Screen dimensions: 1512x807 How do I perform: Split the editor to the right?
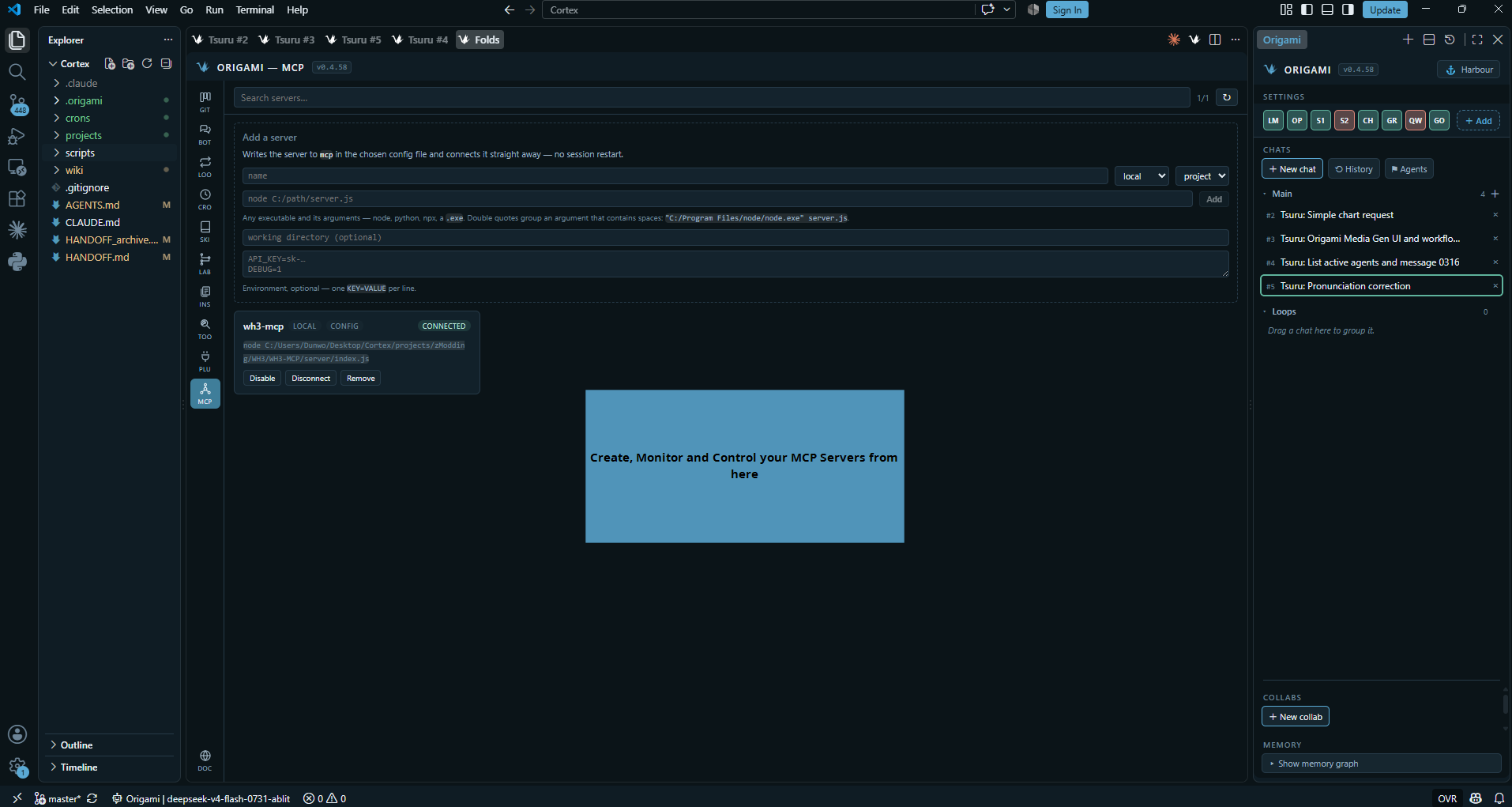[1215, 40]
